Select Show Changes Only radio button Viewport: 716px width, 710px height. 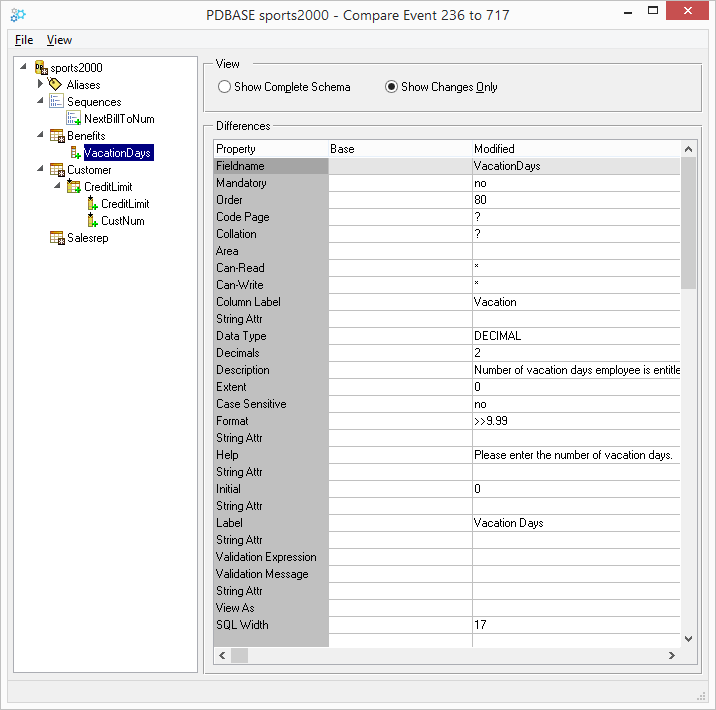click(391, 87)
